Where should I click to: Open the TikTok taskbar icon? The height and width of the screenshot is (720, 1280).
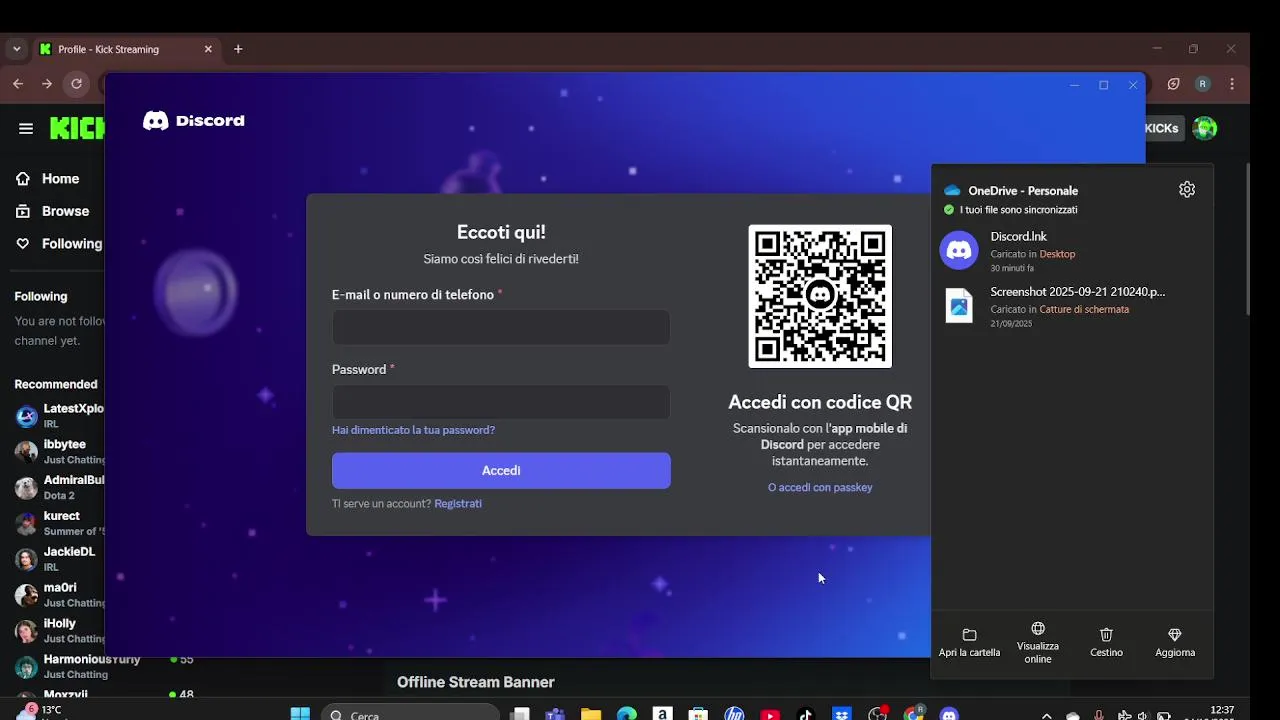806,714
